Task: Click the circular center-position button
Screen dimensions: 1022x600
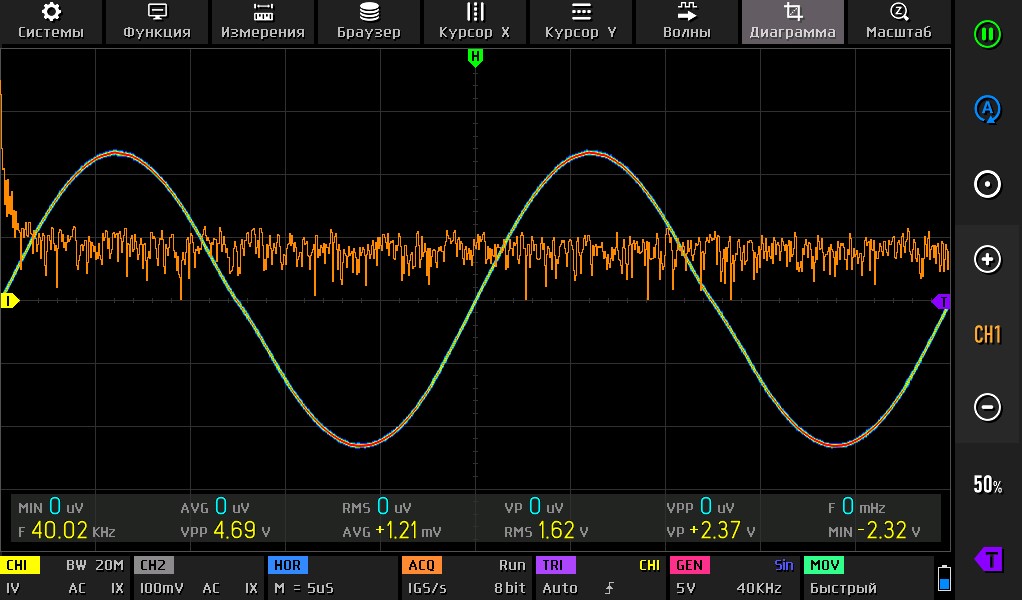Action: (x=987, y=184)
